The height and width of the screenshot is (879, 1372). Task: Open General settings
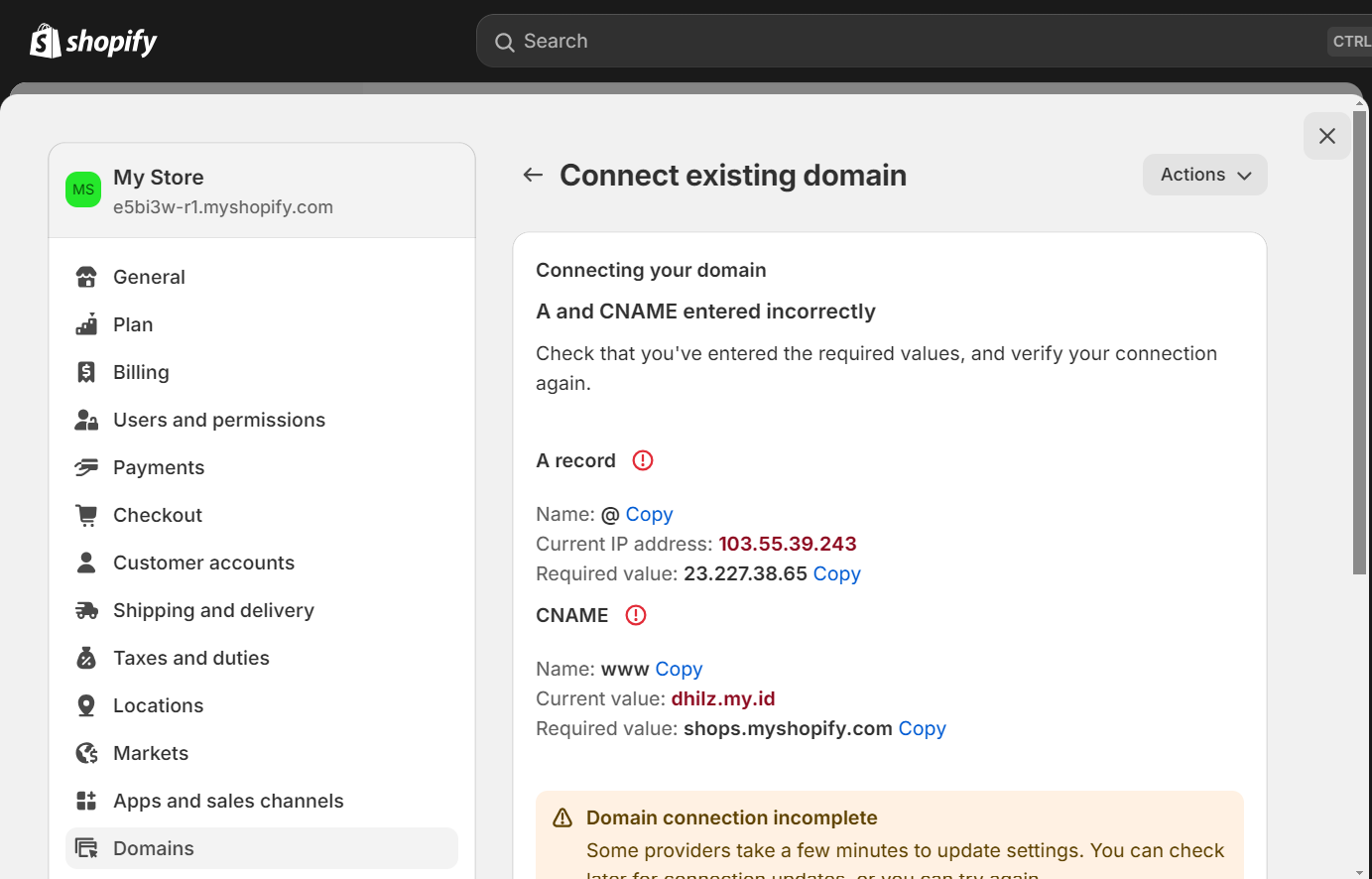pyautogui.click(x=262, y=277)
